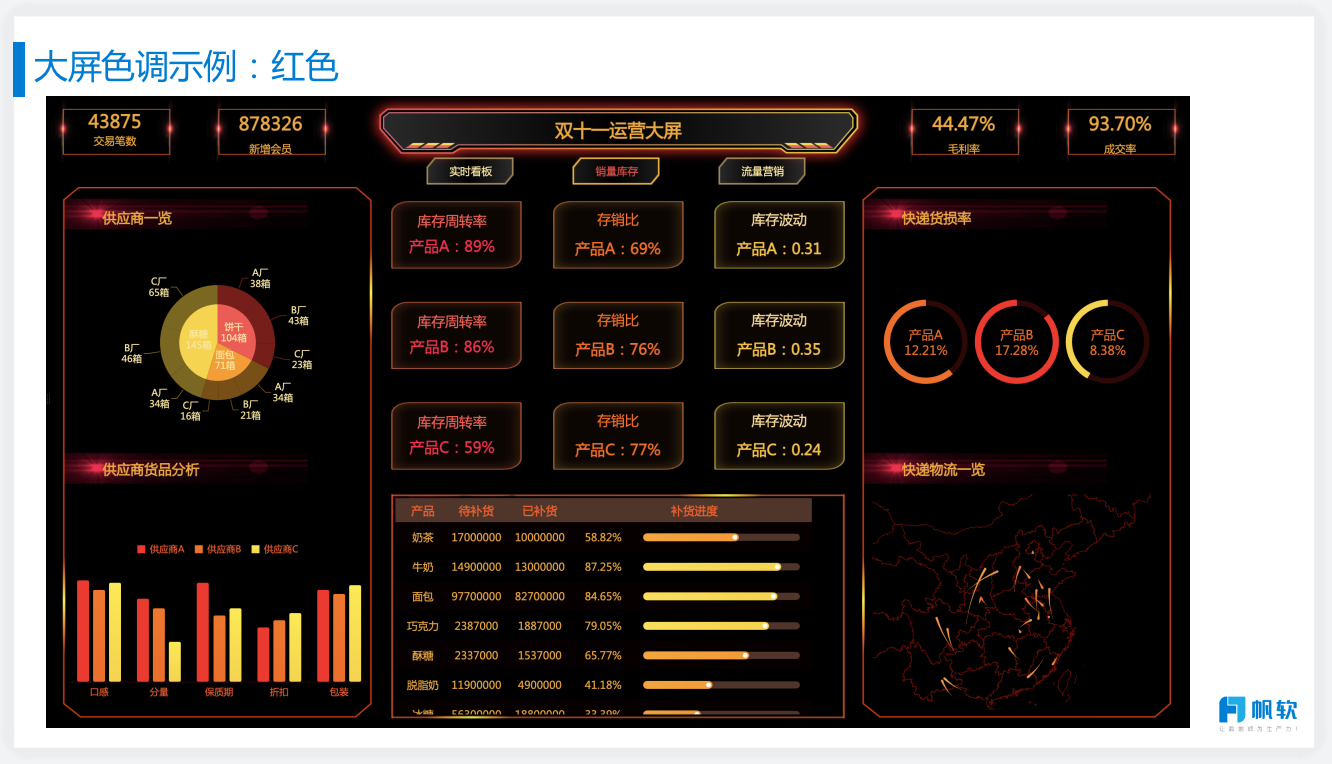This screenshot has width=1332, height=764.
Task: Select the 1537000 replenished value for 酥糖
Action: click(x=539, y=655)
